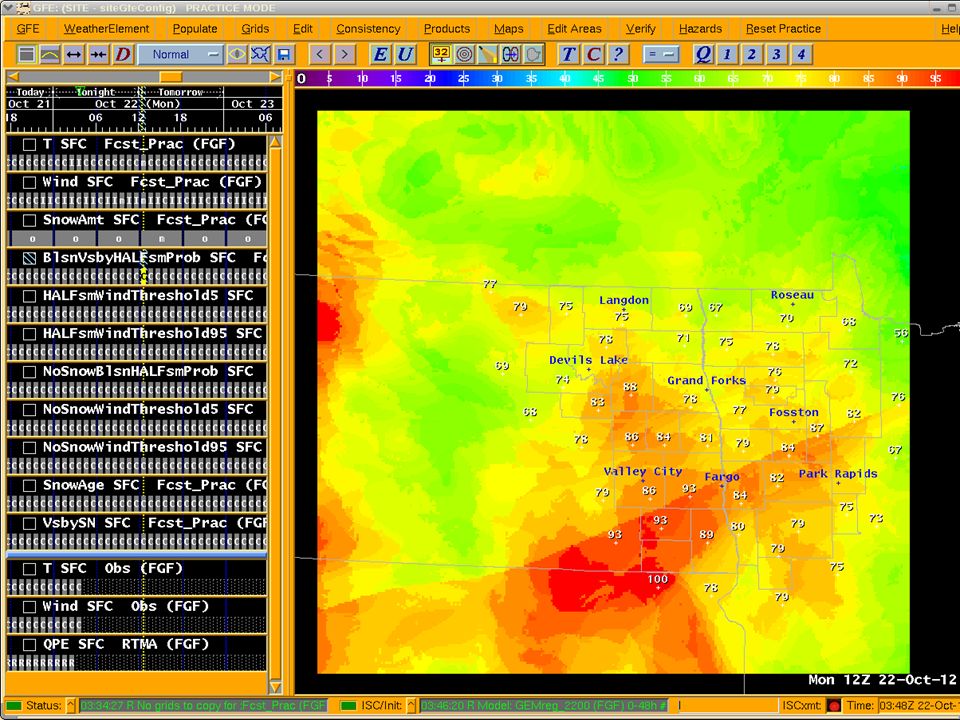Image resolution: width=960 pixels, height=720 pixels.
Task: Click the blue T toolbar icon
Action: point(568,54)
